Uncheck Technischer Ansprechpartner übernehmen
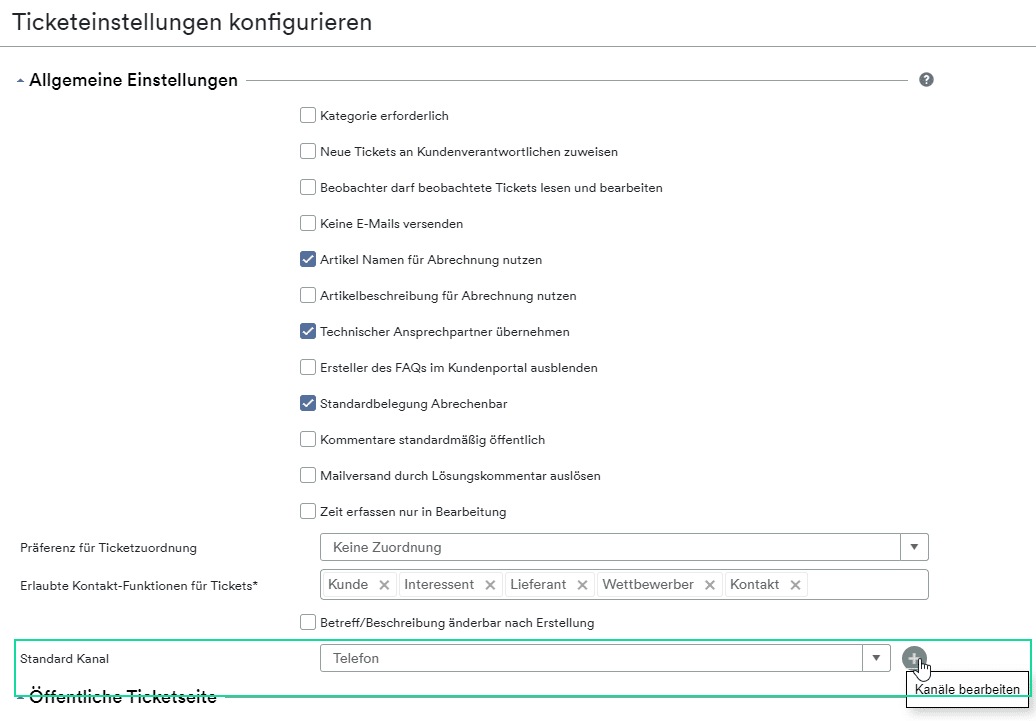 click(308, 332)
